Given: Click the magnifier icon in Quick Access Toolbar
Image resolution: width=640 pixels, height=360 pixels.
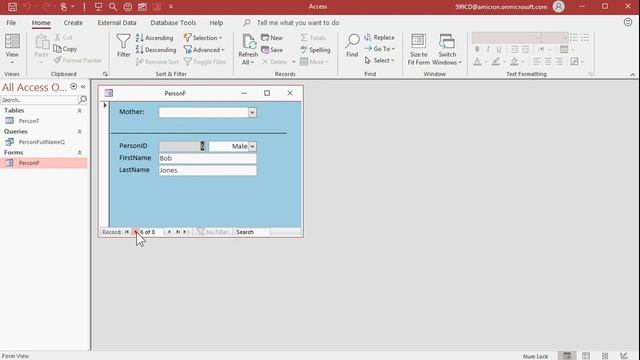Looking at the screenshot, I should pos(113,7).
